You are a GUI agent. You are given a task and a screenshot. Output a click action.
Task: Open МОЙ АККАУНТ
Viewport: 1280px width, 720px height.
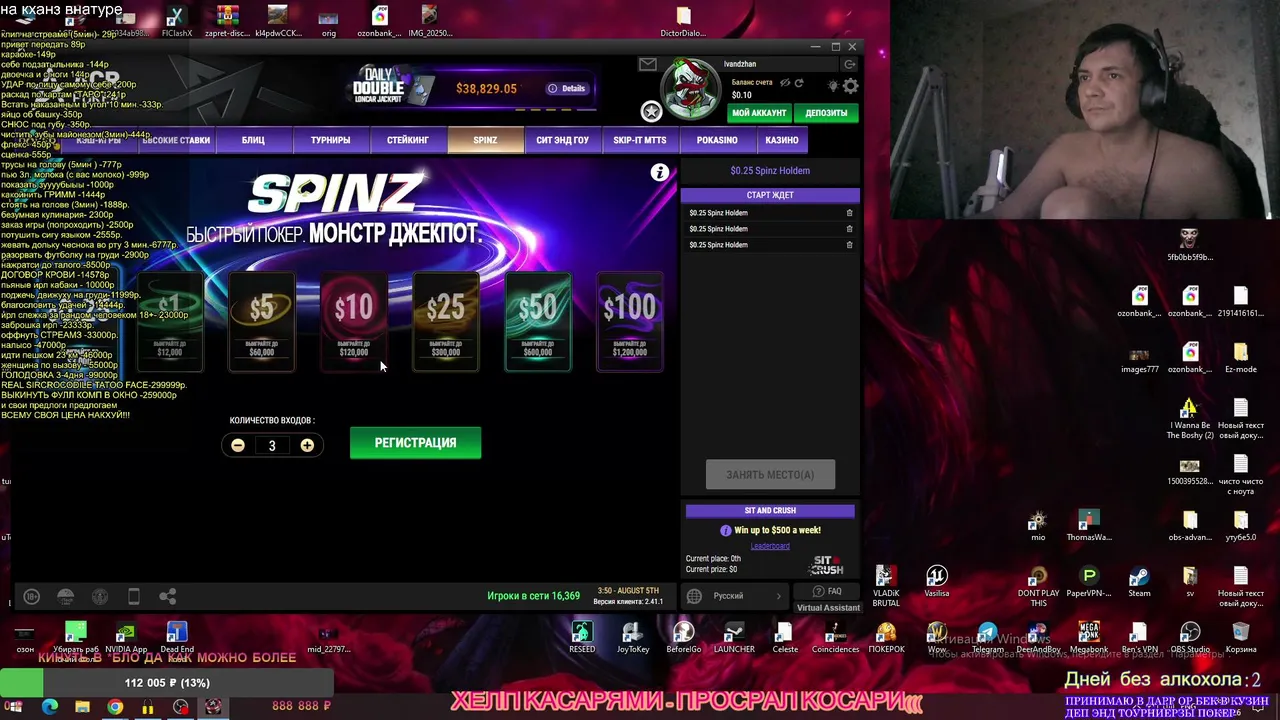coord(759,113)
